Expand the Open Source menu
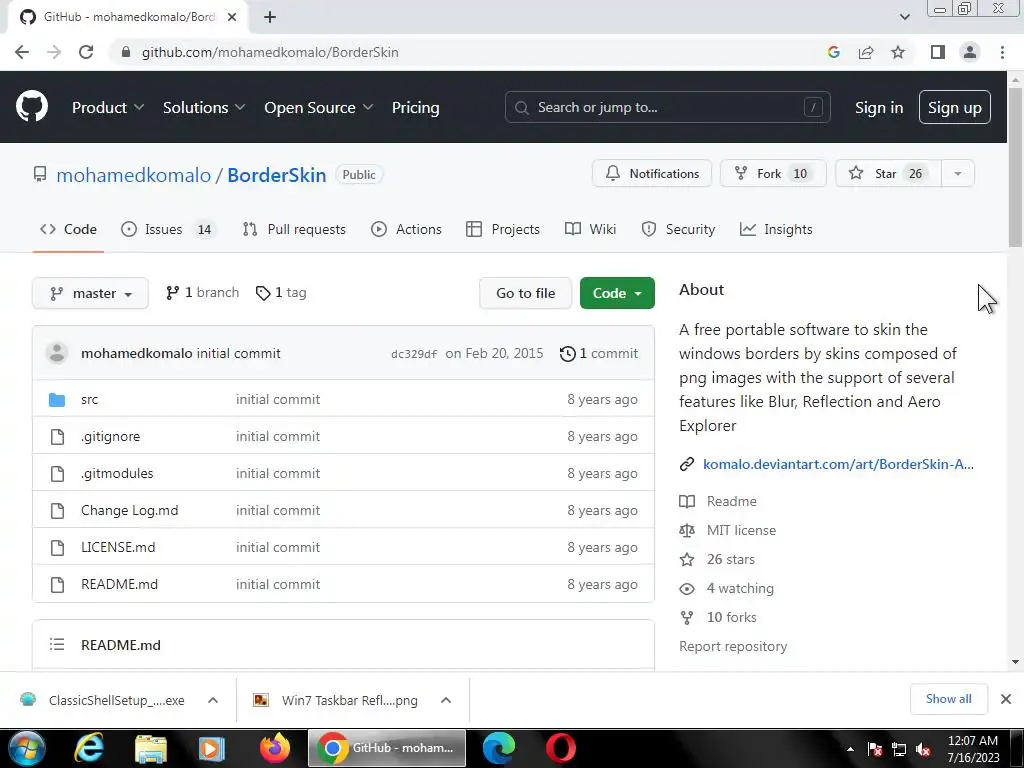Viewport: 1024px width, 768px height. (x=319, y=108)
